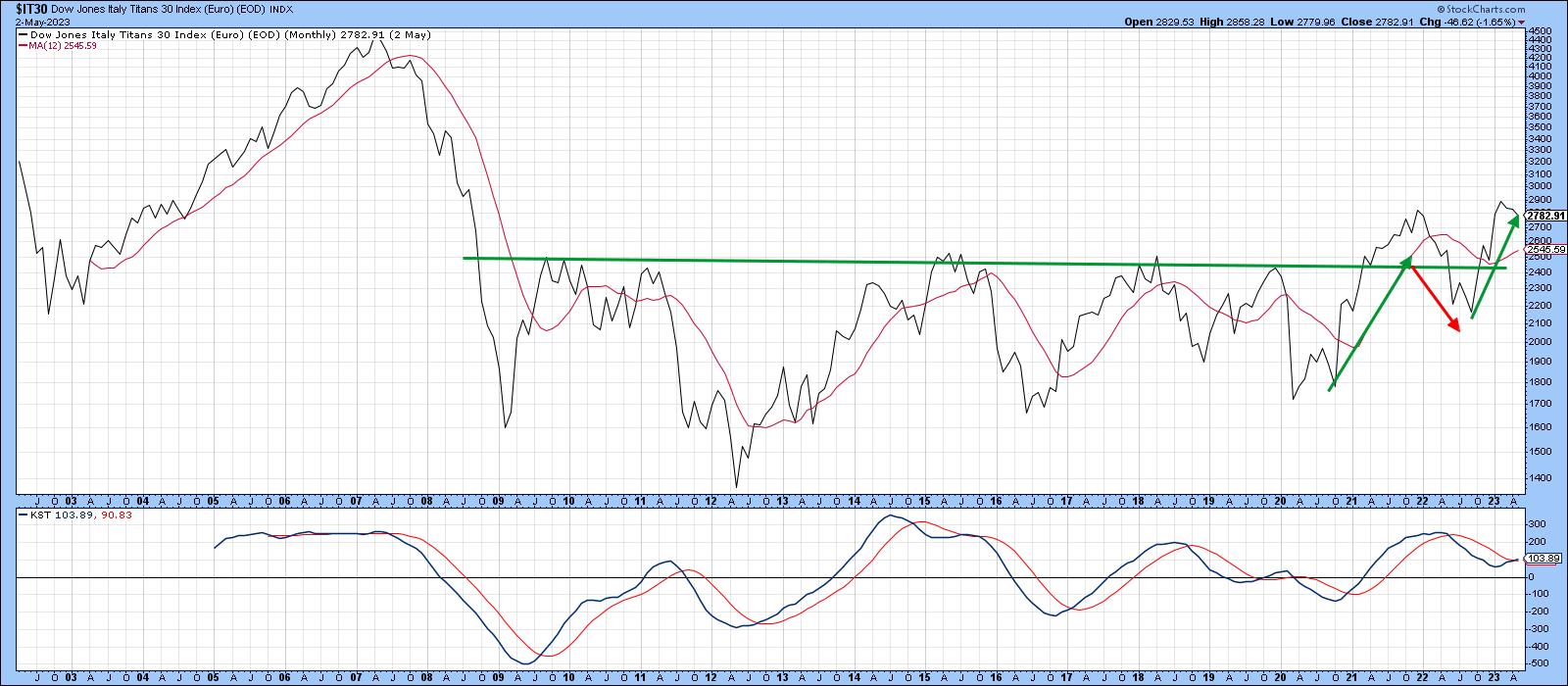Click -300 on the KST scale
The width and height of the screenshot is (1568, 686).
coord(1539,629)
